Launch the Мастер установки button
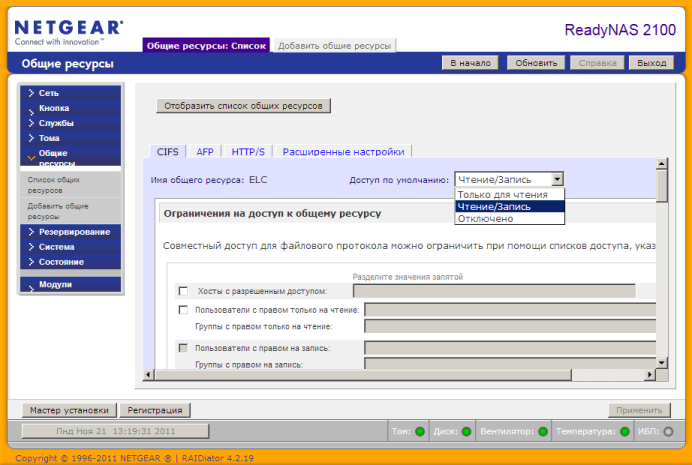 (x=69, y=410)
